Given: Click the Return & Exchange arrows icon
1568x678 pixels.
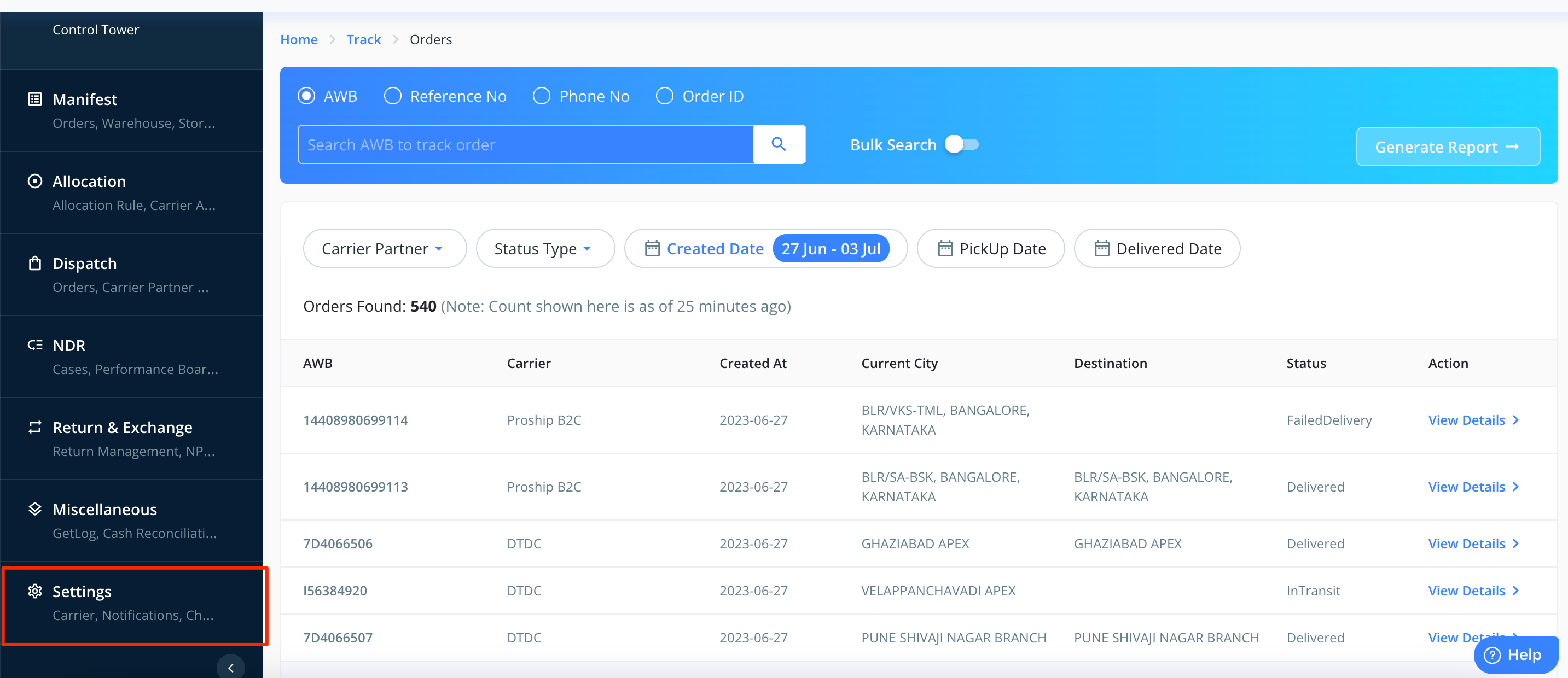Looking at the screenshot, I should [x=34, y=427].
